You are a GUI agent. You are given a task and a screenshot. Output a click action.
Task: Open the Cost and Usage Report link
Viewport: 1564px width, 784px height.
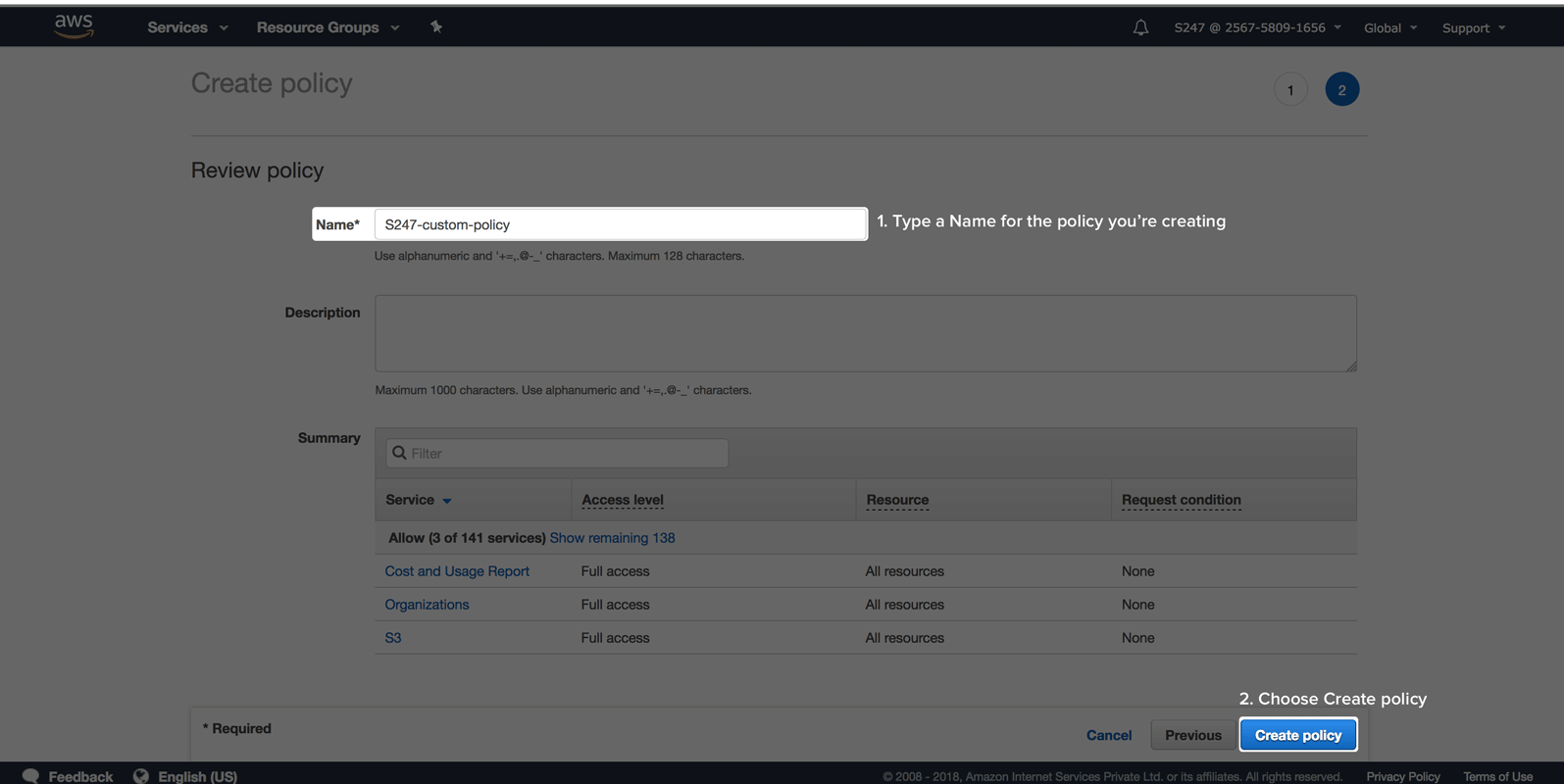pos(457,571)
